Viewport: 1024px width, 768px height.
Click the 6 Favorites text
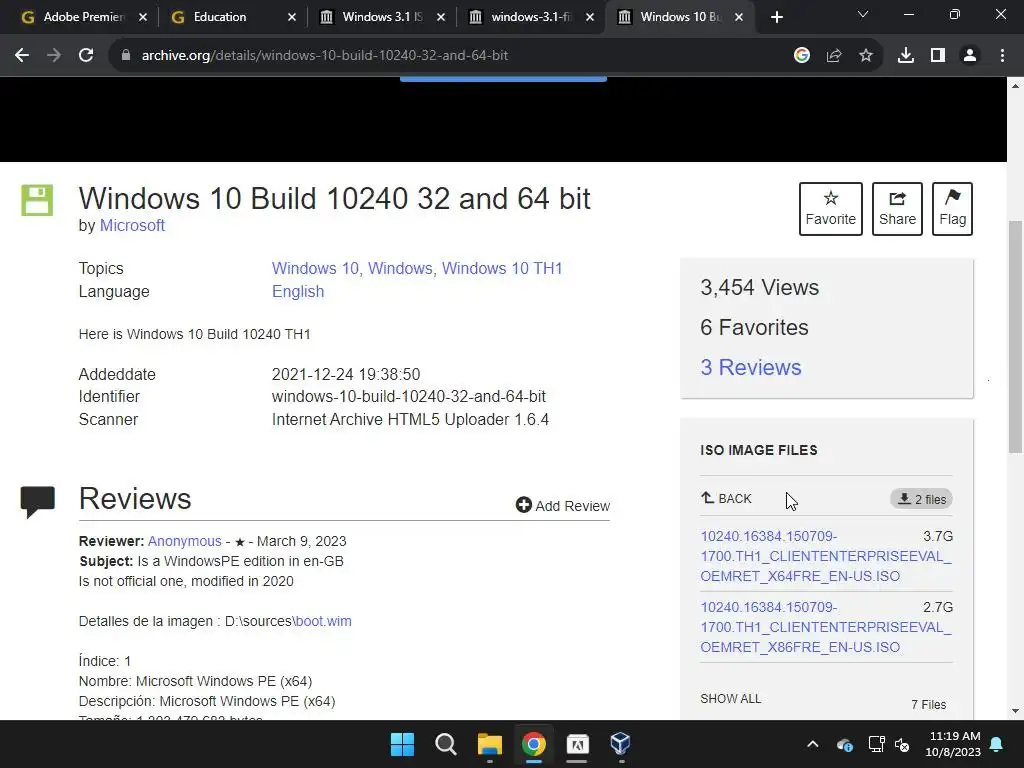pyautogui.click(x=754, y=327)
